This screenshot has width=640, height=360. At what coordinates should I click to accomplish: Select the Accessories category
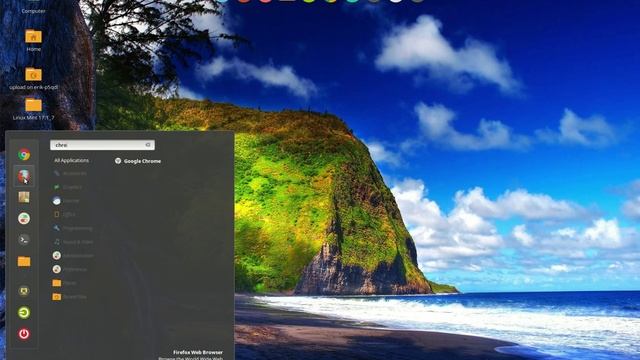click(x=69, y=173)
